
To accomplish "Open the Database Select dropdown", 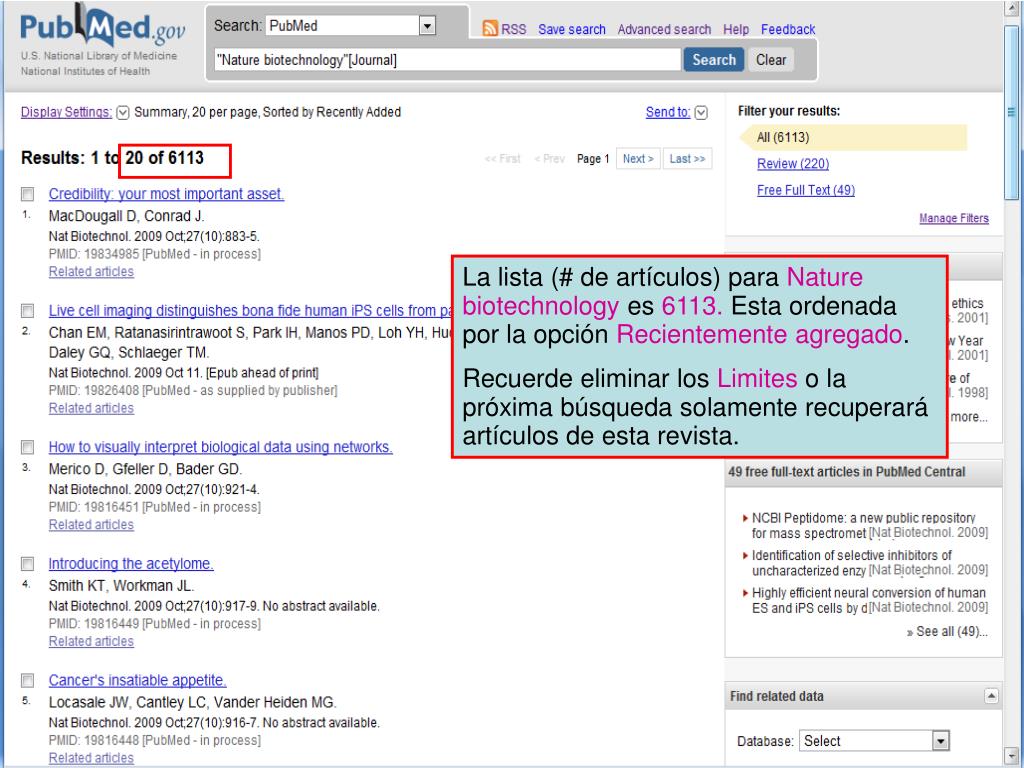I will [x=874, y=741].
